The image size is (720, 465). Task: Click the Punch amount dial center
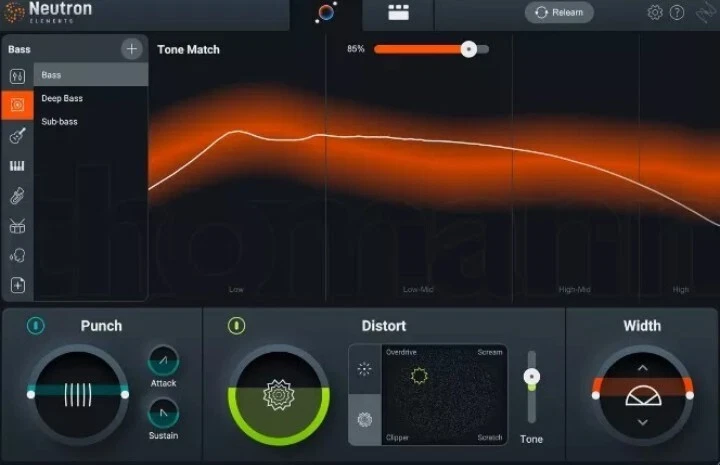pyautogui.click(x=78, y=395)
